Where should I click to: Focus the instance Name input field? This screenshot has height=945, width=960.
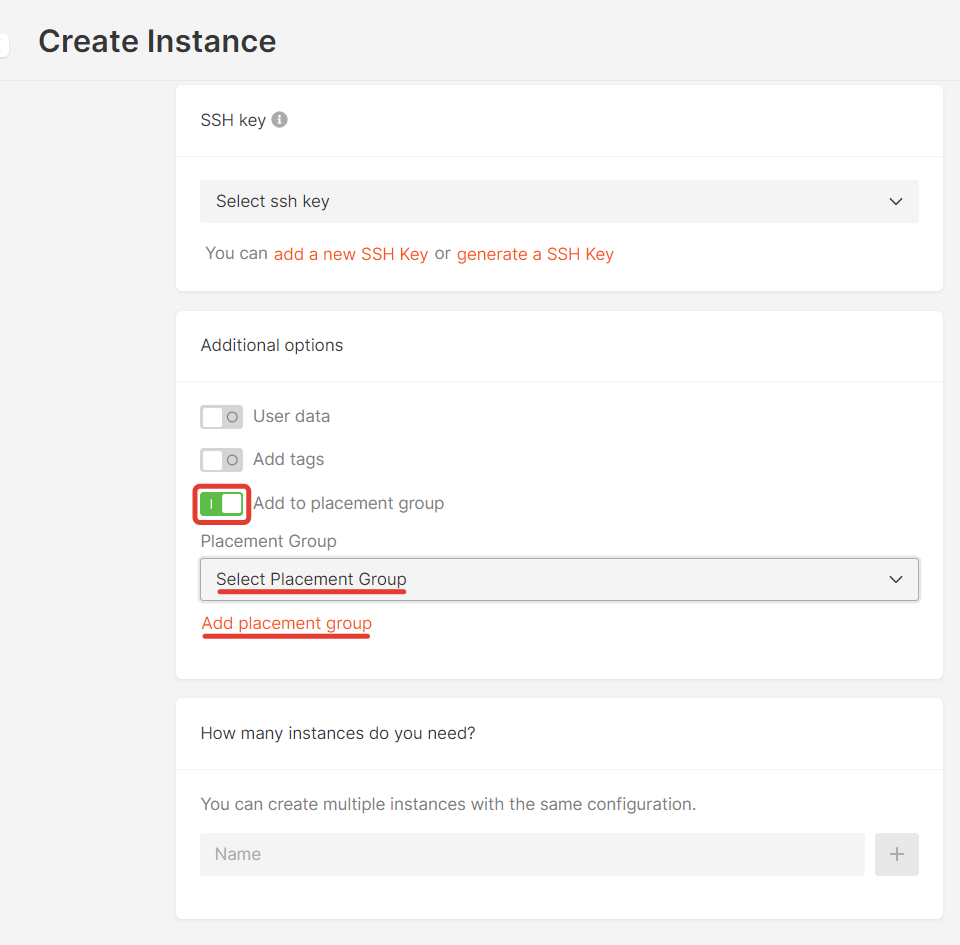point(532,854)
